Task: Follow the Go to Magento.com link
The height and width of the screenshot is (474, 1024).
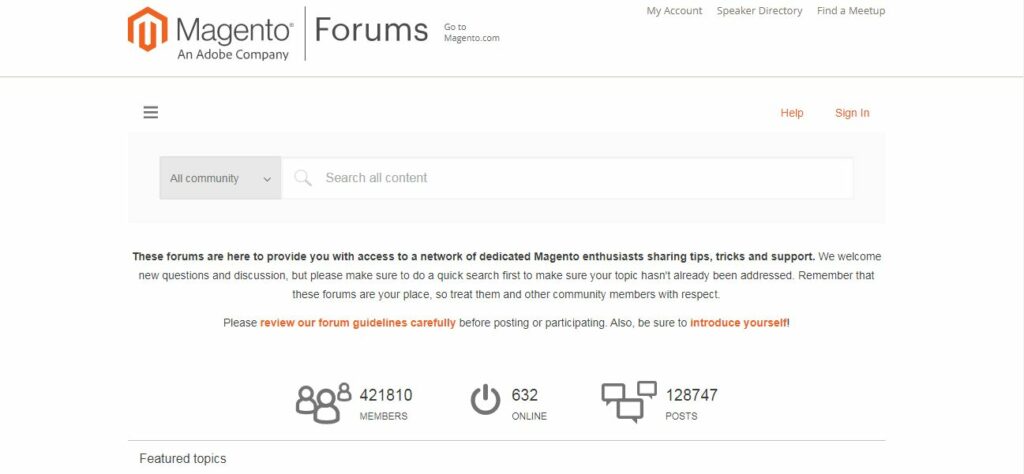Action: 471,33
